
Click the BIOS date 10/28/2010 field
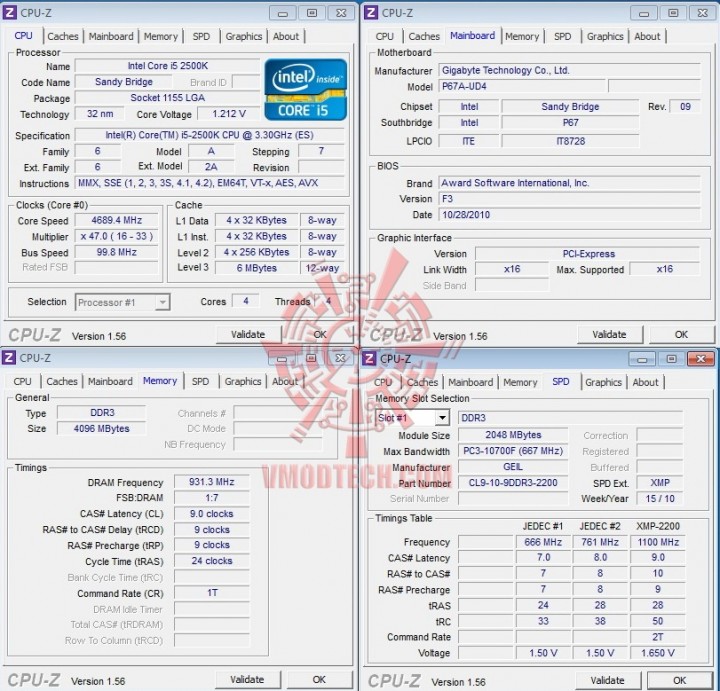click(x=569, y=215)
